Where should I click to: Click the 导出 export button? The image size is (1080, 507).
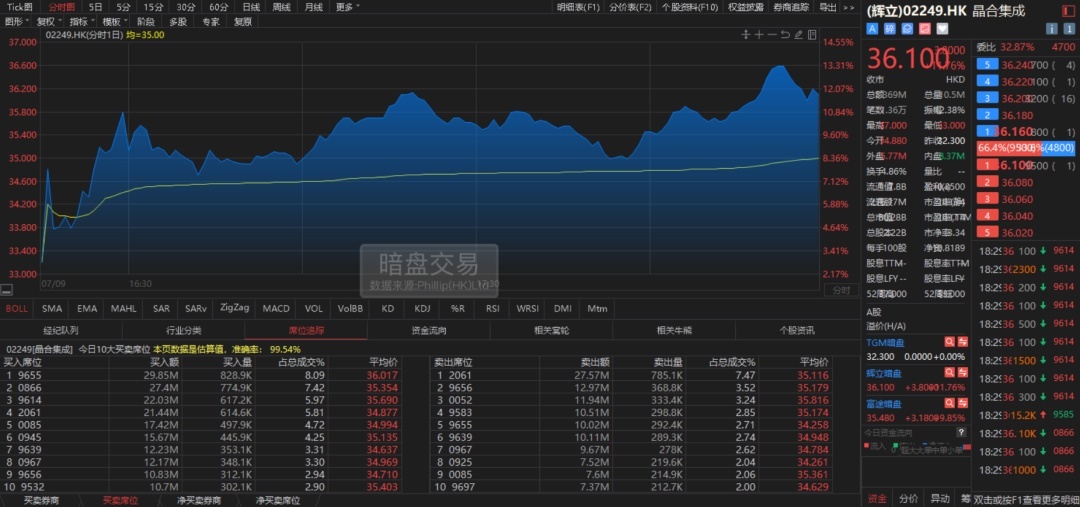click(827, 7)
